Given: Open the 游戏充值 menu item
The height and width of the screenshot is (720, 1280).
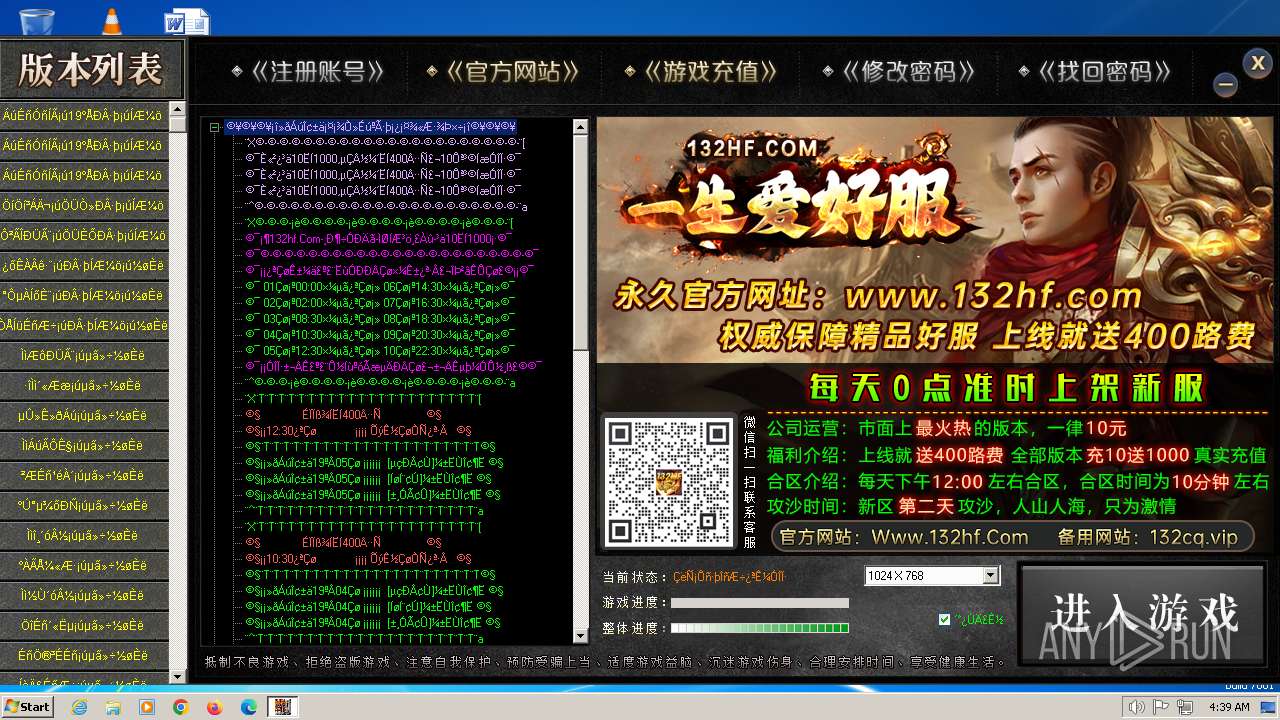Looking at the screenshot, I should 701,72.
